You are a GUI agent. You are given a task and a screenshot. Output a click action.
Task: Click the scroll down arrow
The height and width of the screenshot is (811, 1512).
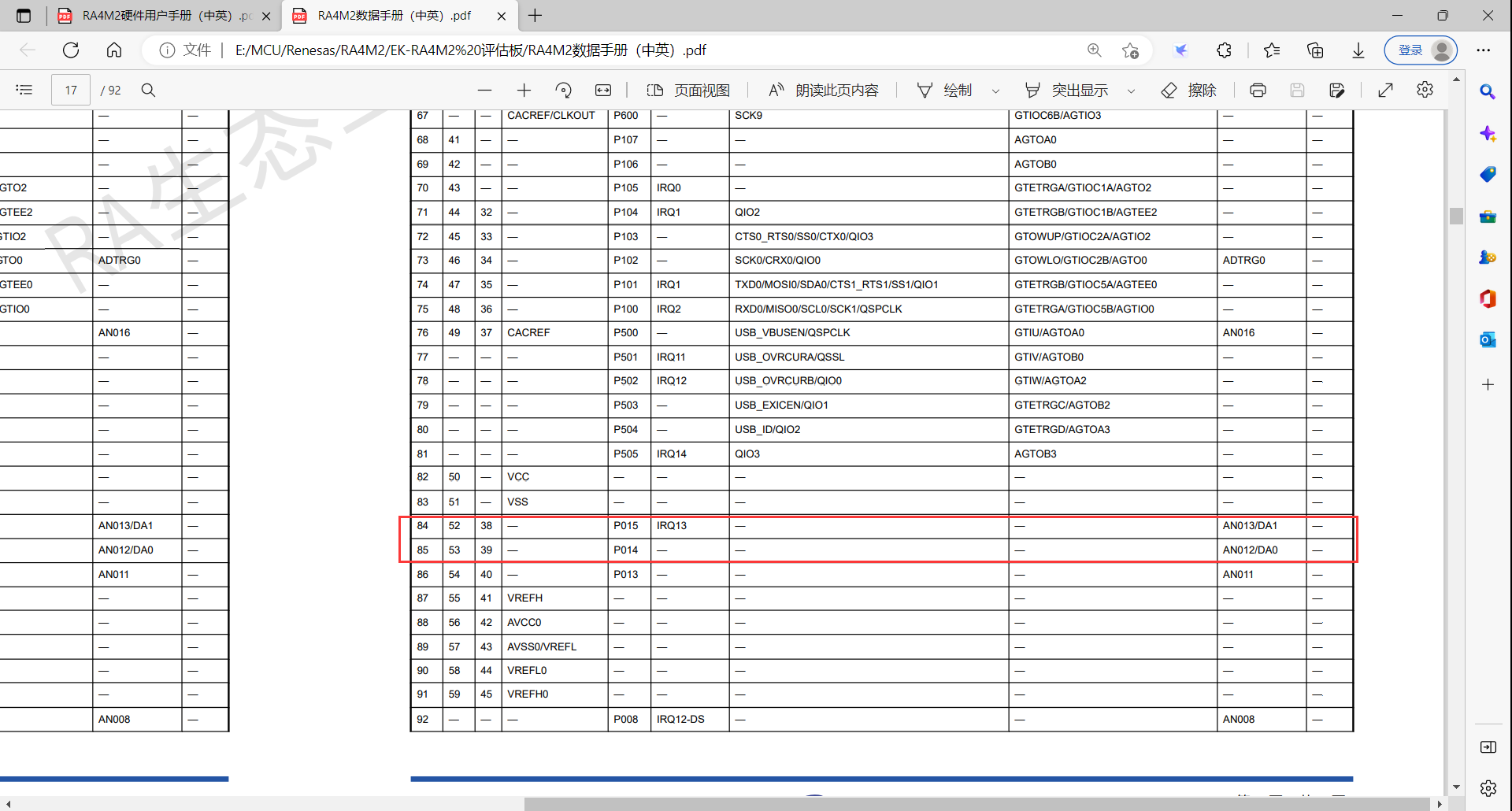pos(1456,787)
